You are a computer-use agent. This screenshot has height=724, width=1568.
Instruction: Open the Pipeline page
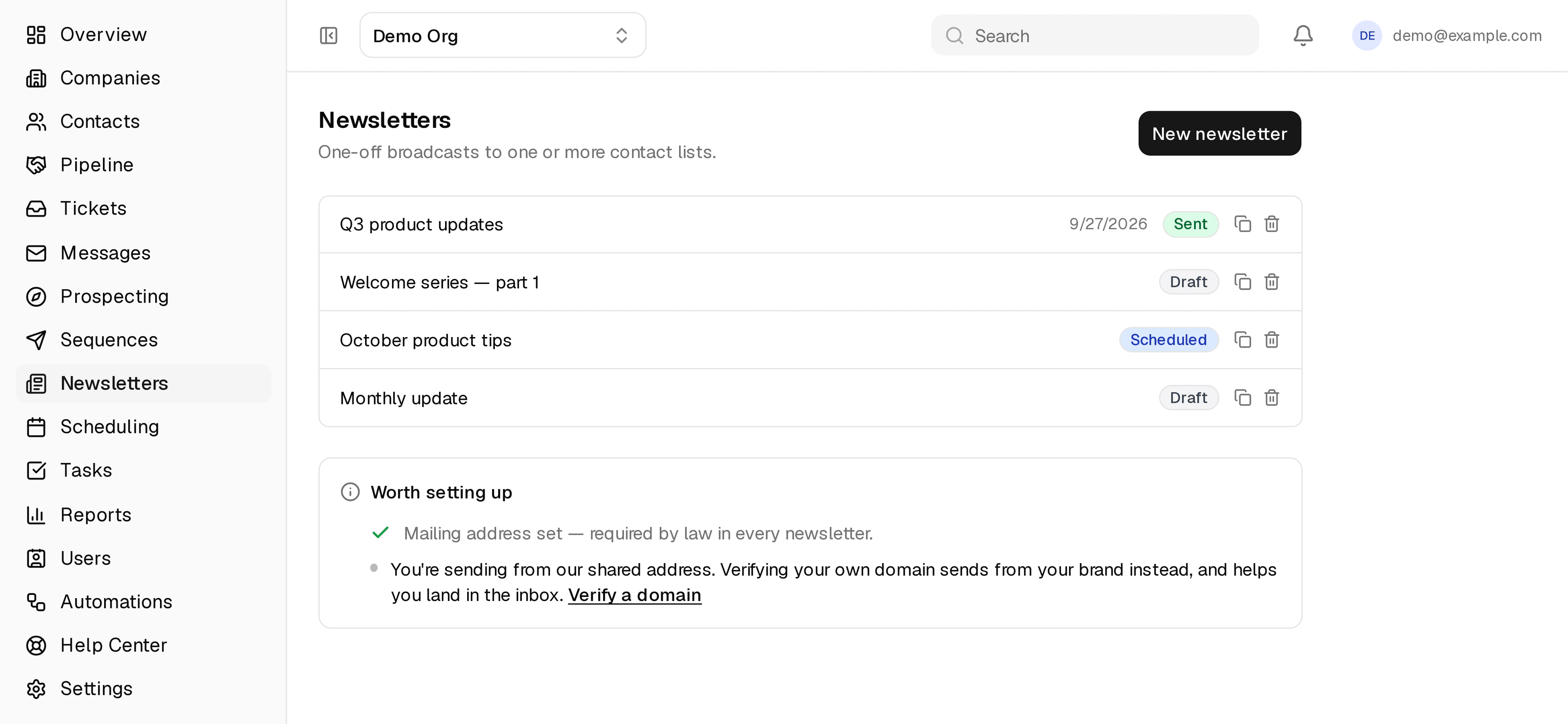[143, 165]
